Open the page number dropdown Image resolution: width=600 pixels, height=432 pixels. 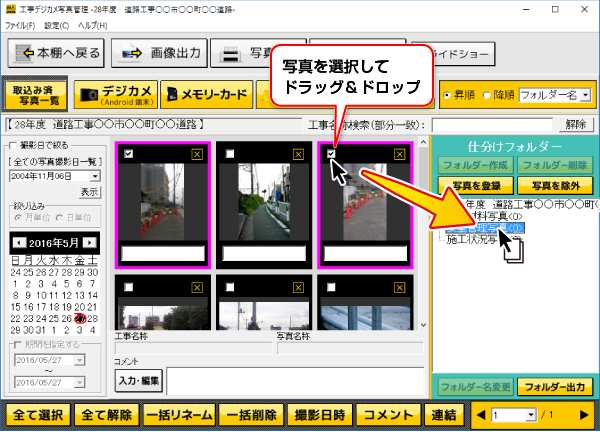(530, 415)
